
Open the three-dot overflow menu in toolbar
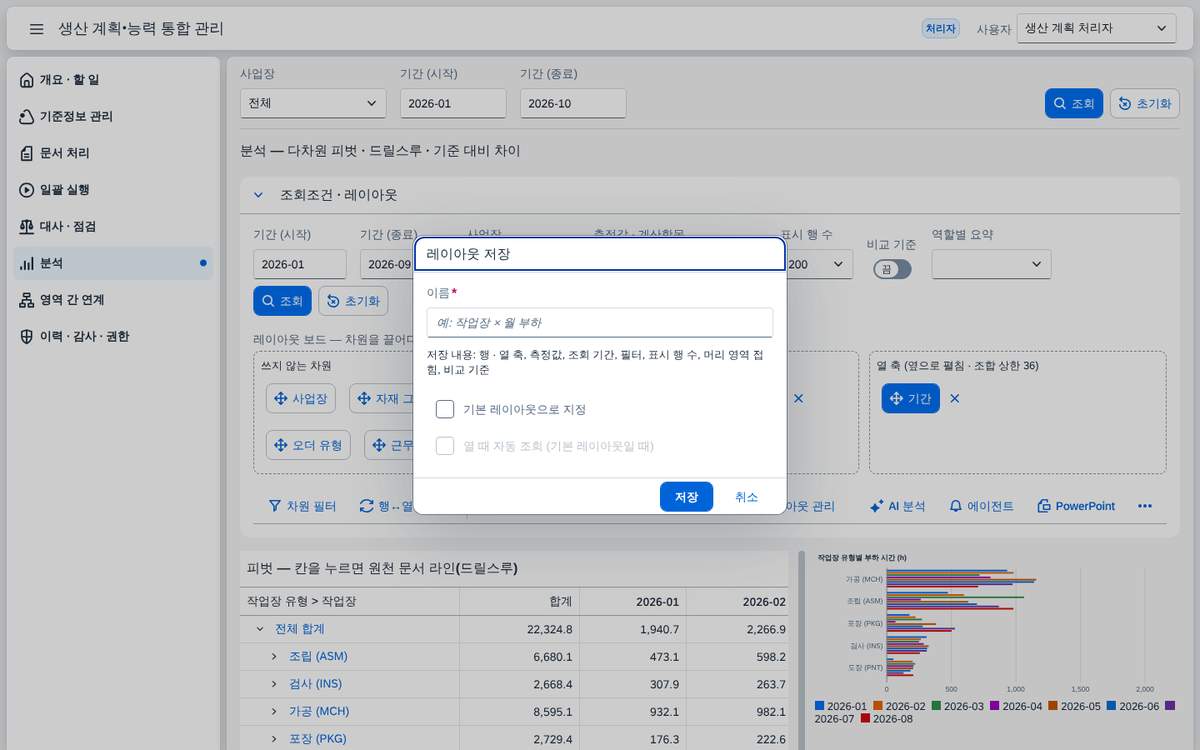1145,506
